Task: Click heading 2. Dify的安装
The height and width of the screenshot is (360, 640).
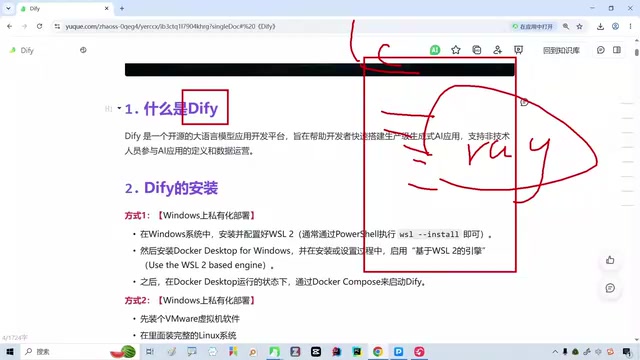Action: tap(171, 188)
